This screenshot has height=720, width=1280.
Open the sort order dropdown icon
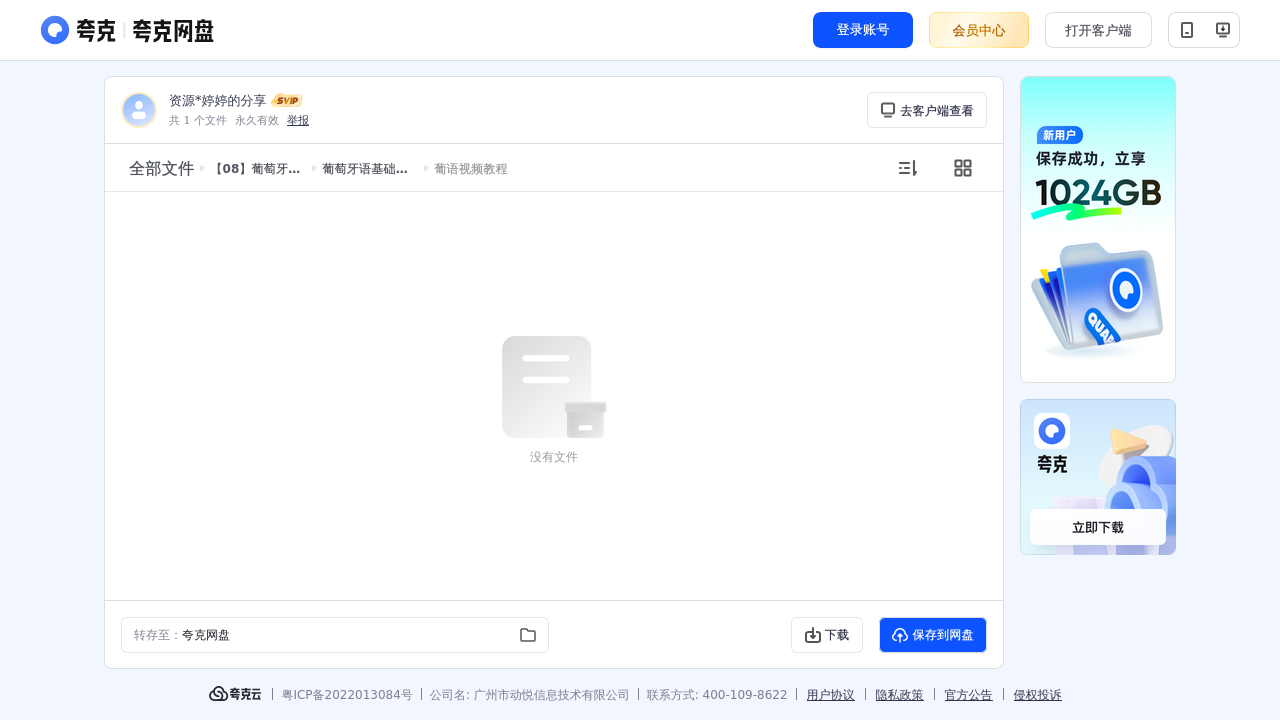[x=907, y=168]
